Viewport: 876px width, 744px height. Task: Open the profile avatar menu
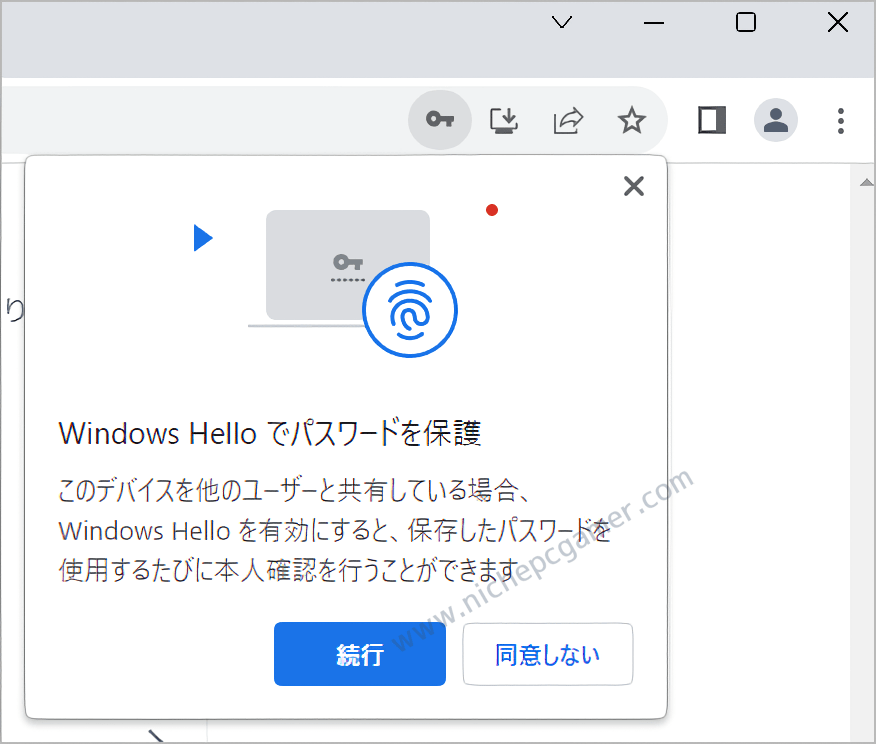coord(775,120)
